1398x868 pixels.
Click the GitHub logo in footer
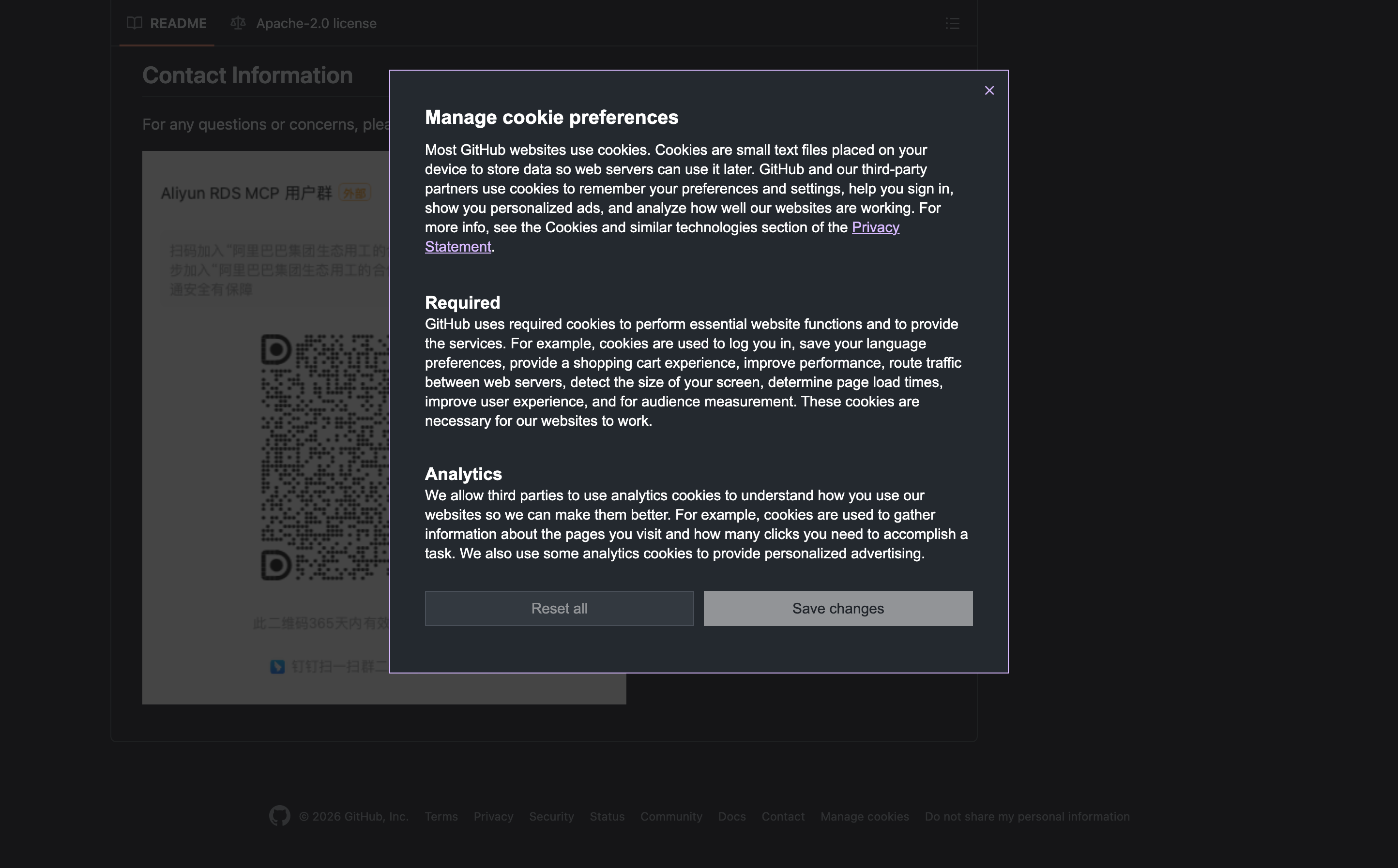click(x=280, y=816)
